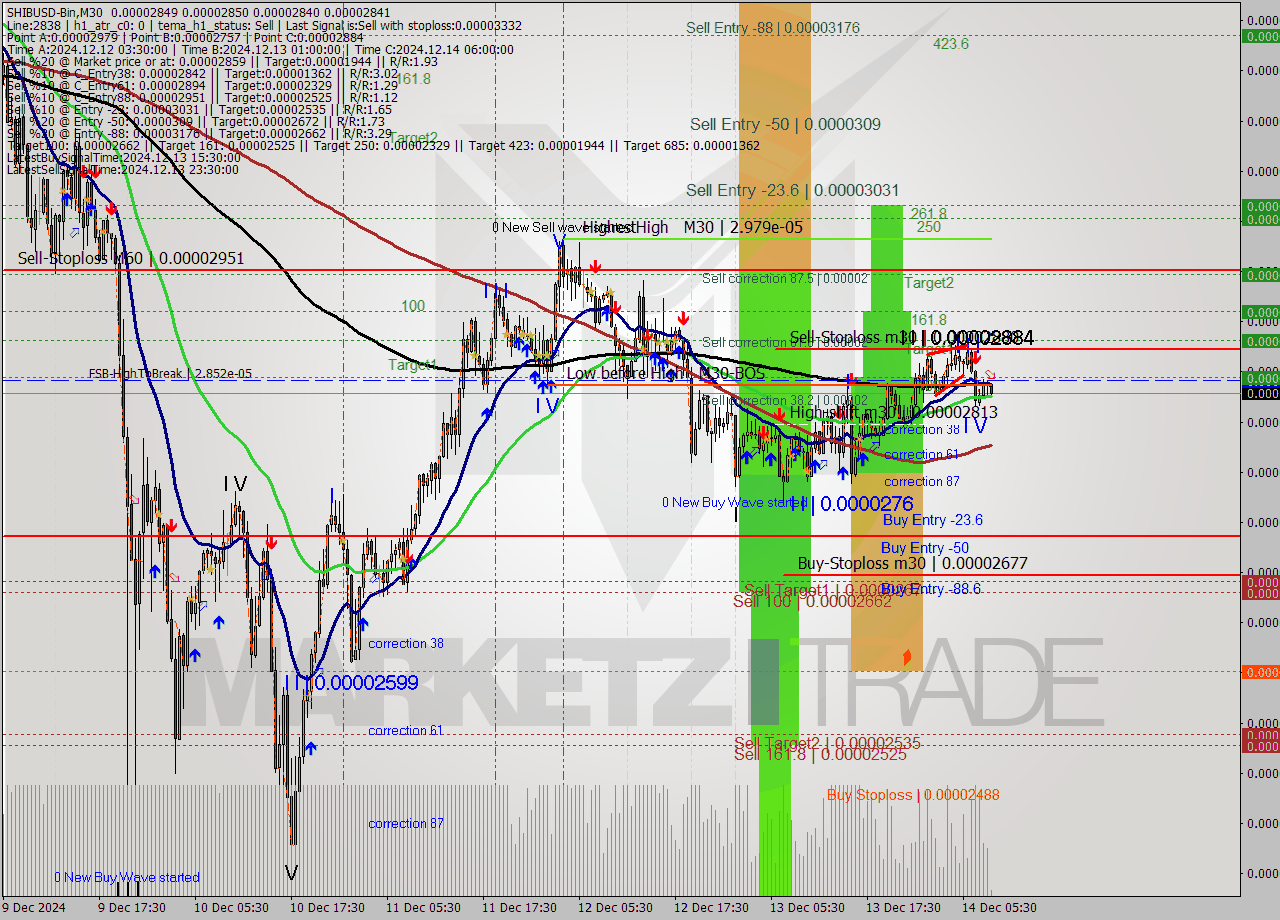Click the 'Buy-Stoploss m30 | 0.00002677' label
Image resolution: width=1280 pixels, height=920 pixels.
912,563
